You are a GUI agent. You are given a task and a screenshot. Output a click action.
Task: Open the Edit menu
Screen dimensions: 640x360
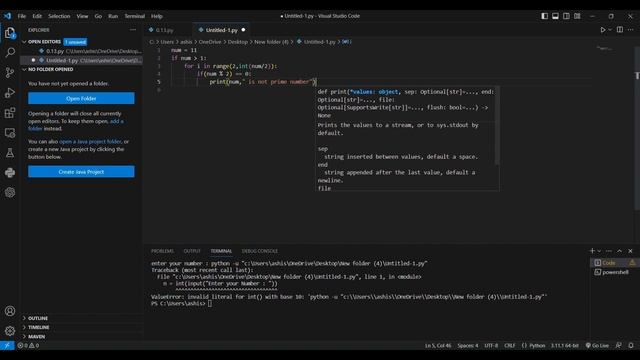[37, 16]
